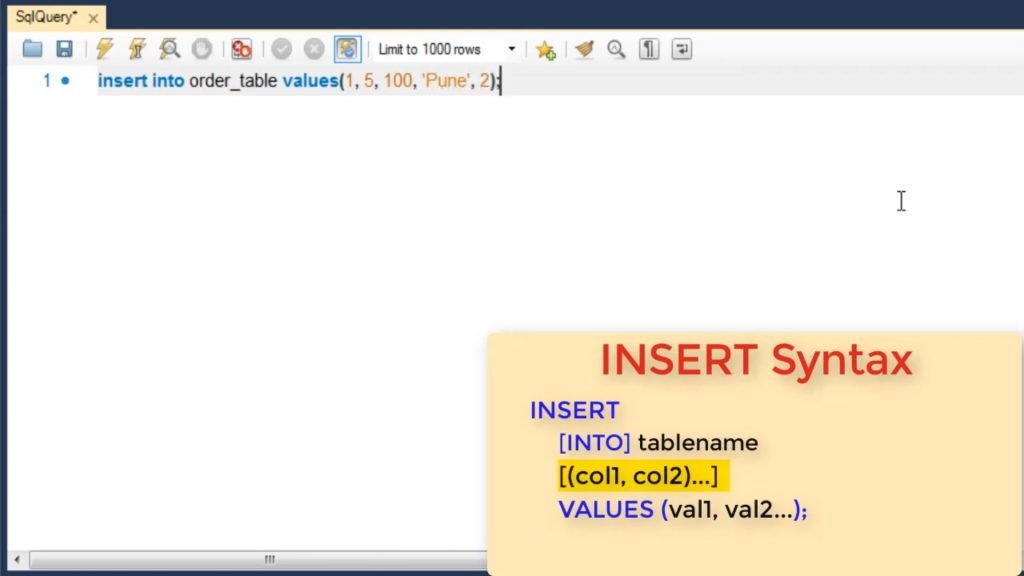Save snippet with the star icon

point(545,50)
